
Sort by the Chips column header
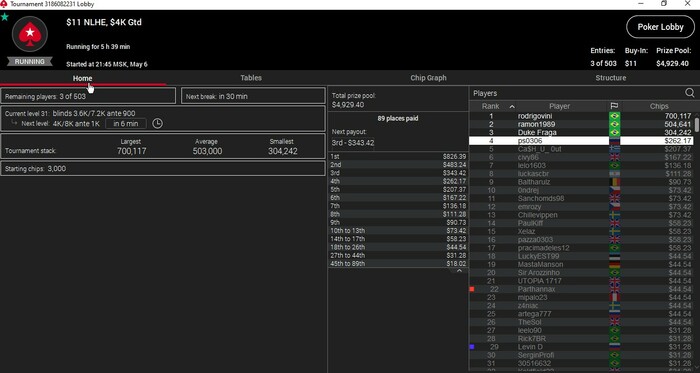(659, 106)
